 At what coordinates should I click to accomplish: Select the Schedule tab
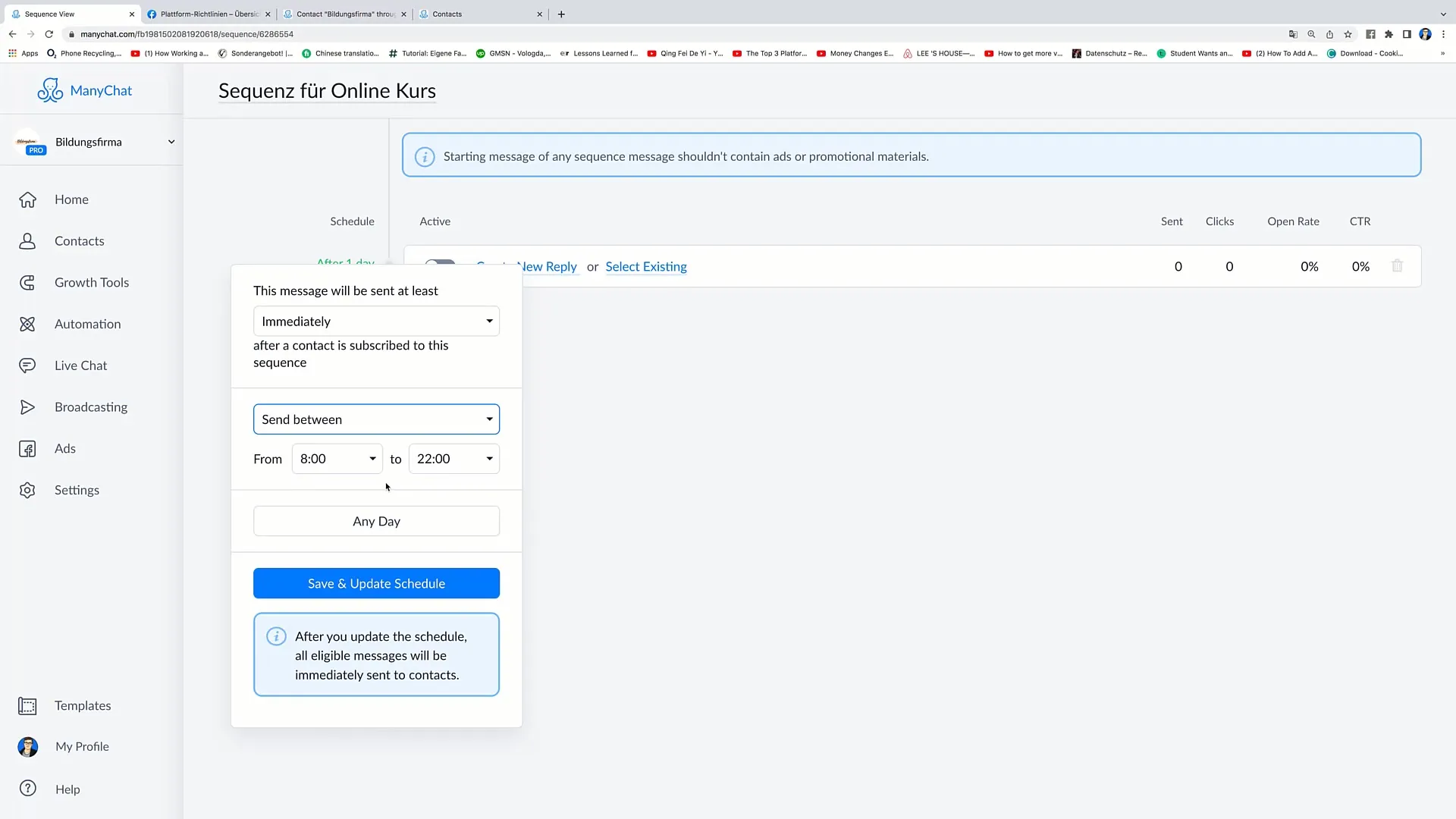(352, 221)
